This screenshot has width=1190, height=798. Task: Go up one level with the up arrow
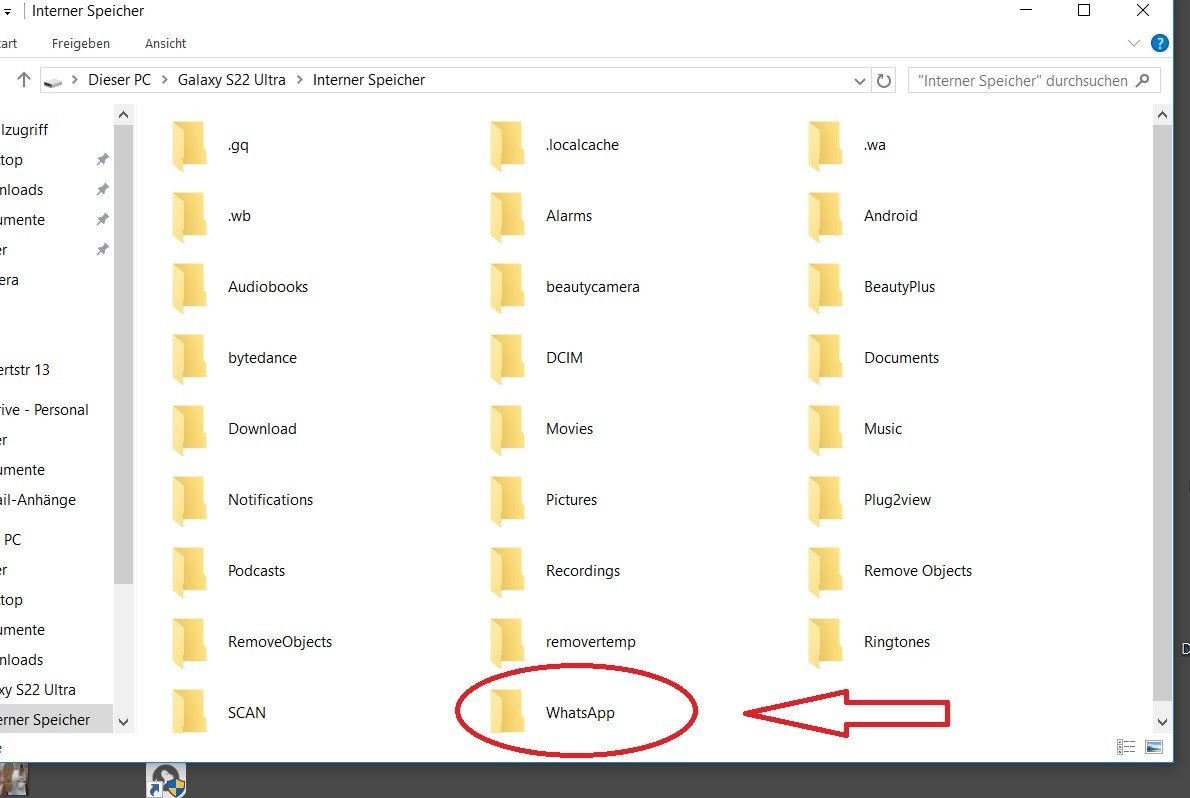tap(24, 80)
